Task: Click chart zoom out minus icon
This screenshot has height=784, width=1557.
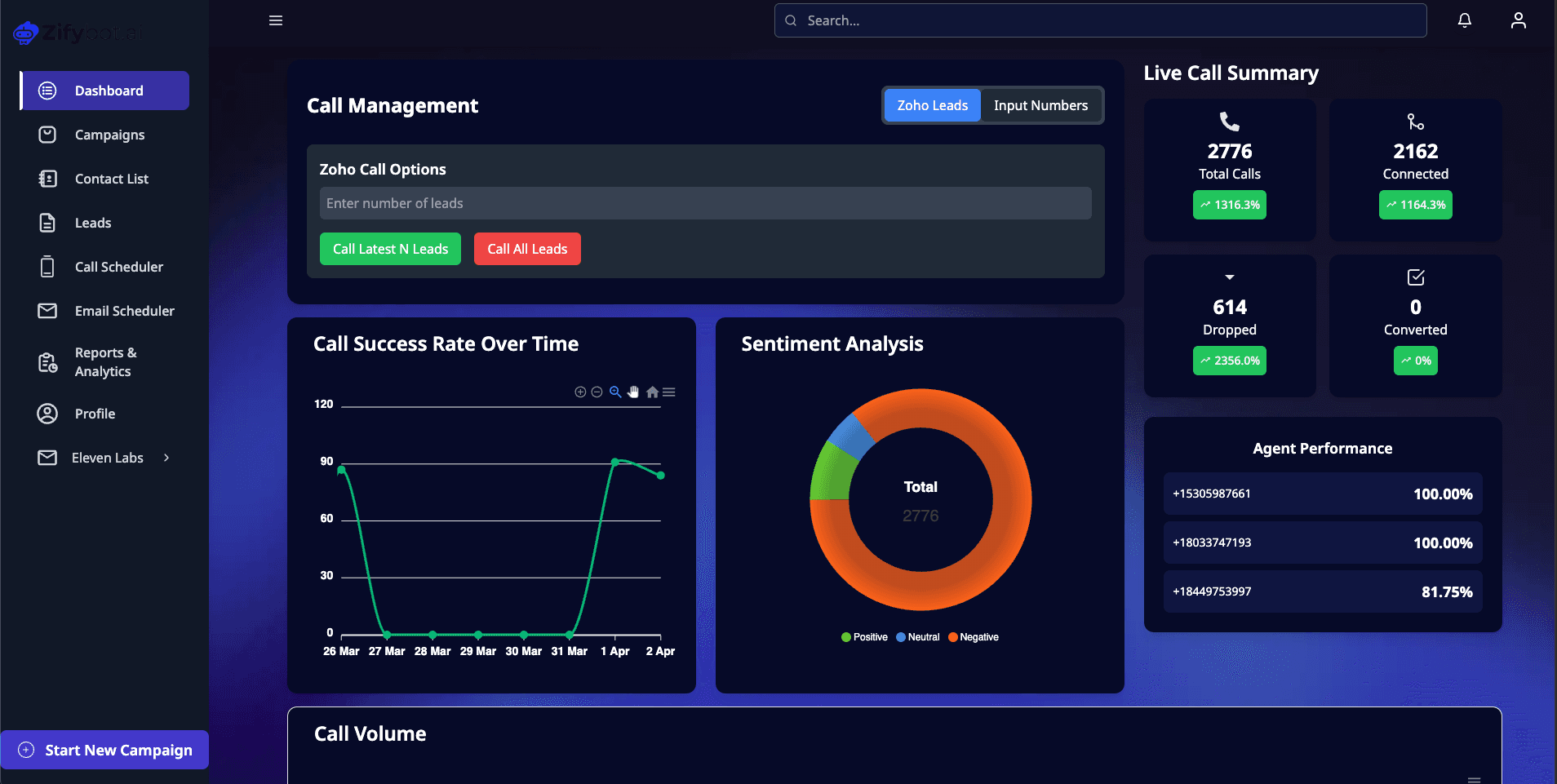Action: tap(597, 392)
